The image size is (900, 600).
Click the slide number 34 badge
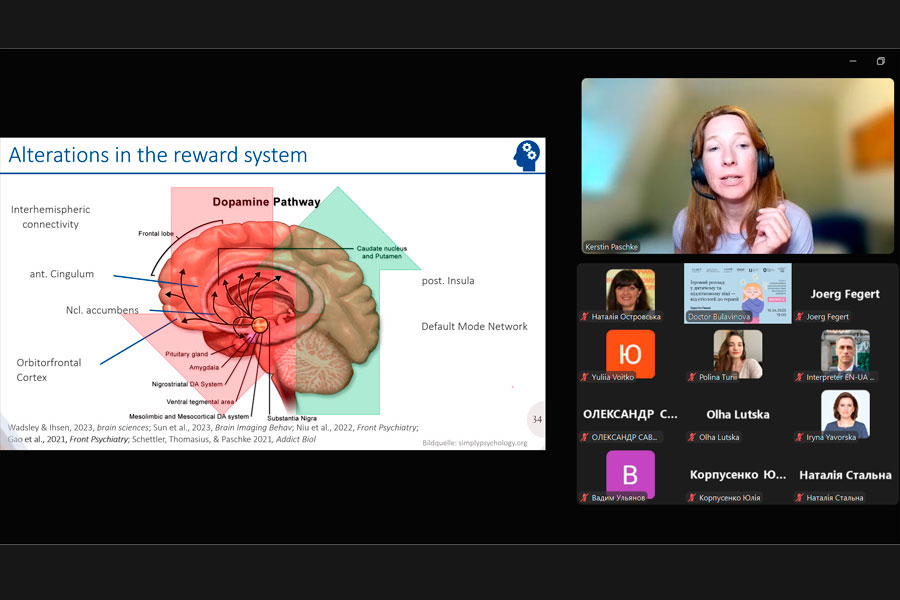pyautogui.click(x=536, y=419)
